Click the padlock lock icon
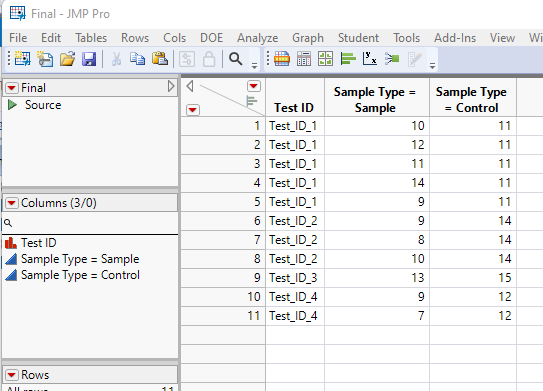Screen dimensions: 543x391 point(209,59)
